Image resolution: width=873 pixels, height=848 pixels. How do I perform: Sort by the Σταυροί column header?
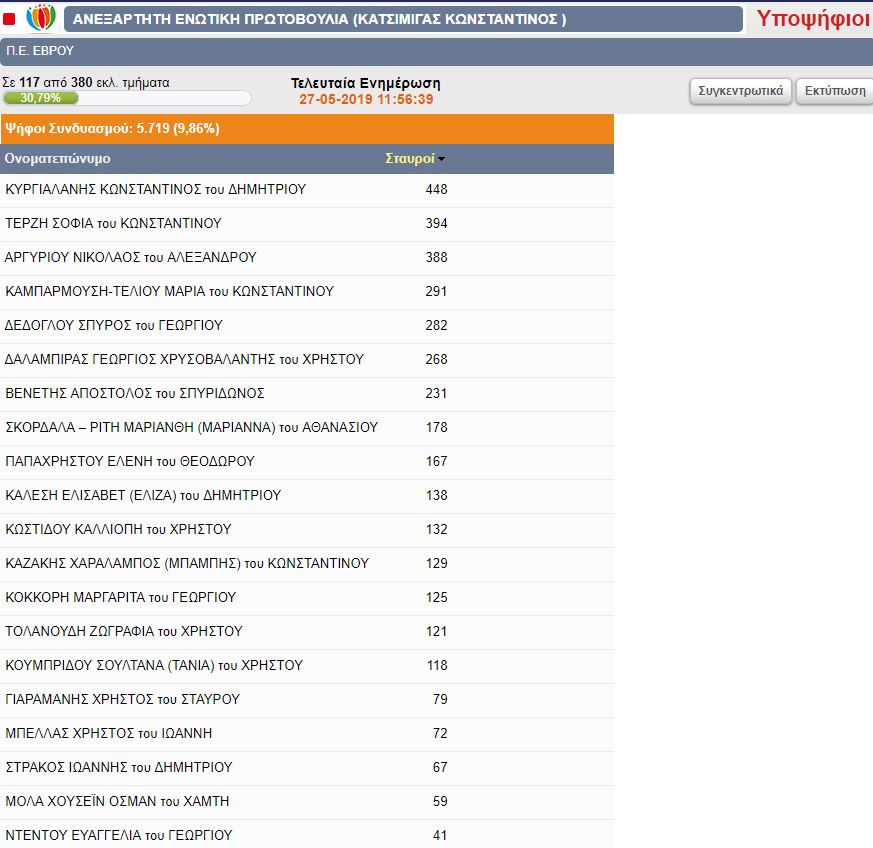[x=410, y=159]
